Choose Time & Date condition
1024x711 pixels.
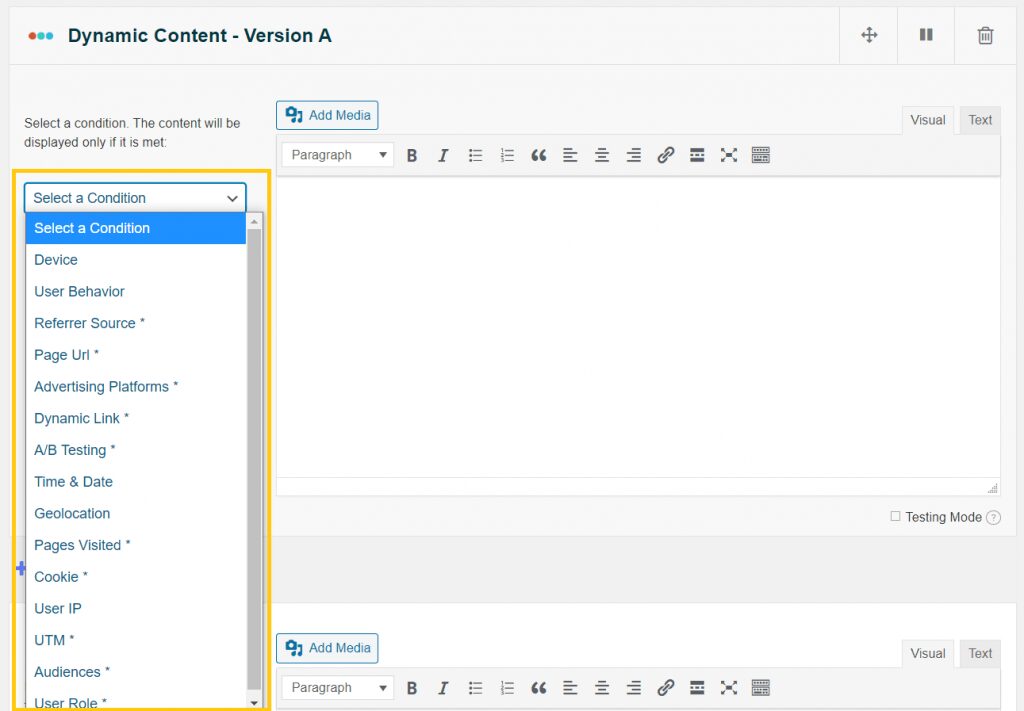(135, 482)
